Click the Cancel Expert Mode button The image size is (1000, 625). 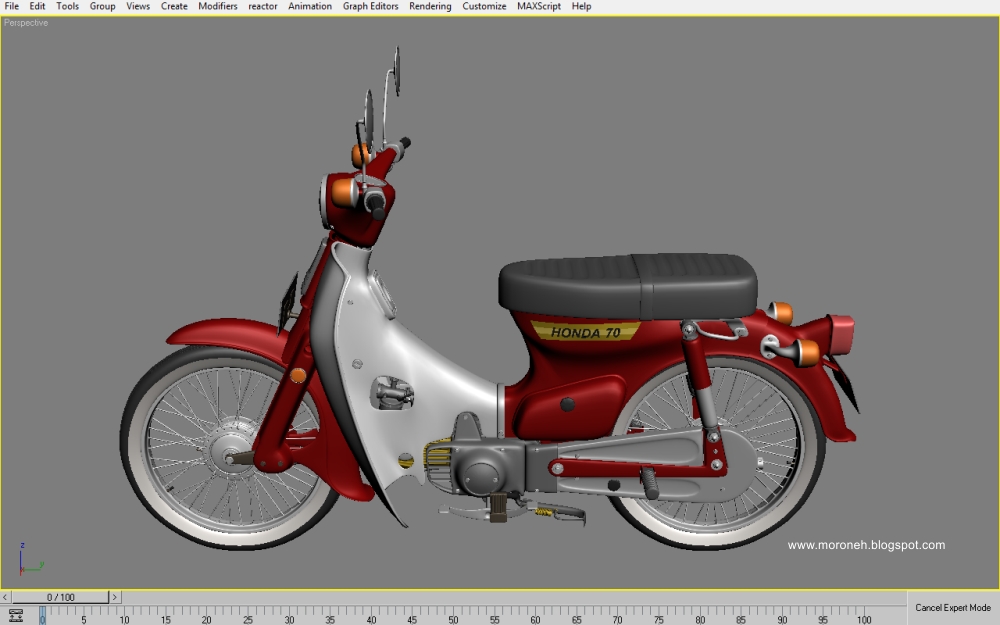tap(953, 608)
